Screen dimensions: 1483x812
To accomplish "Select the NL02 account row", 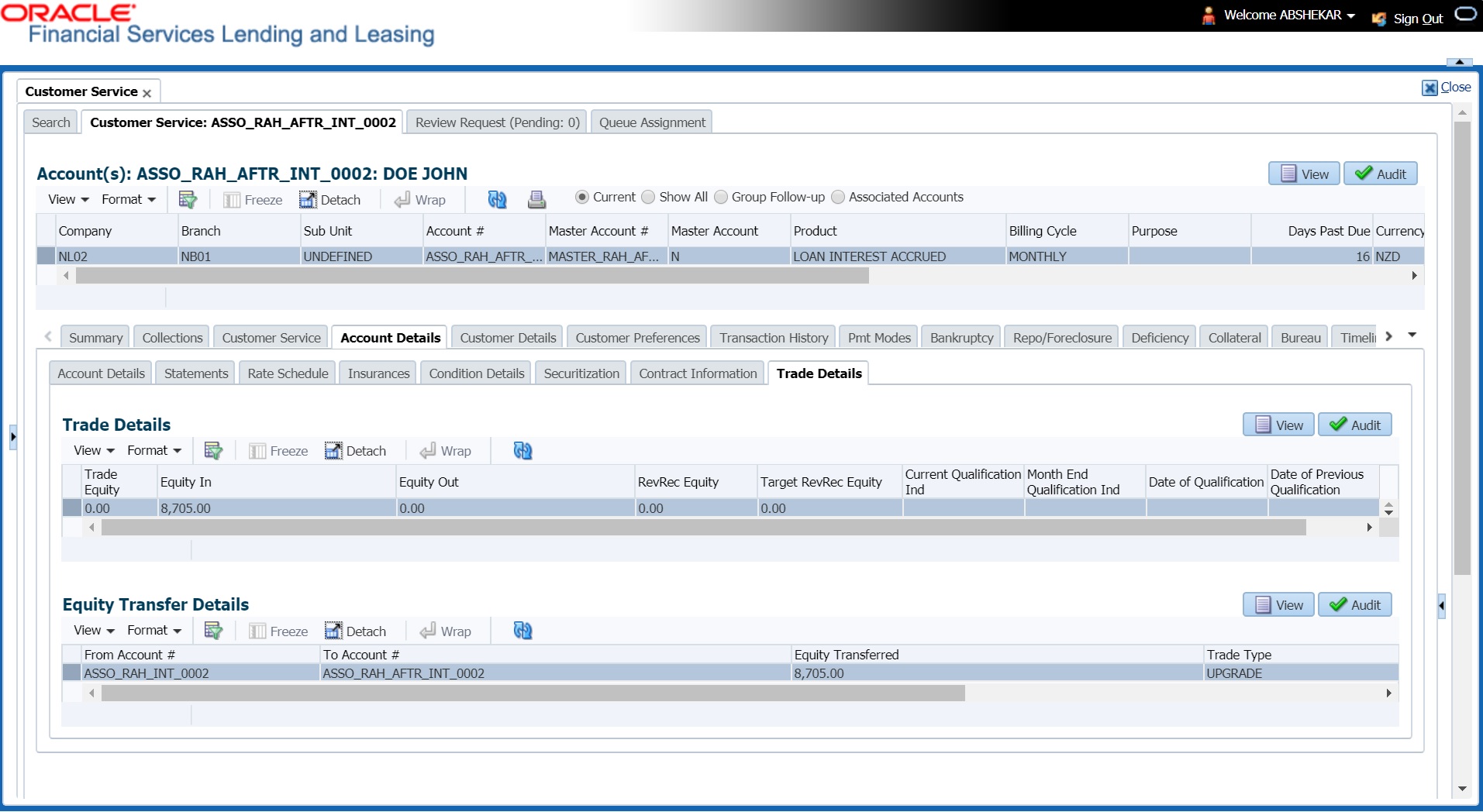I will [x=729, y=256].
